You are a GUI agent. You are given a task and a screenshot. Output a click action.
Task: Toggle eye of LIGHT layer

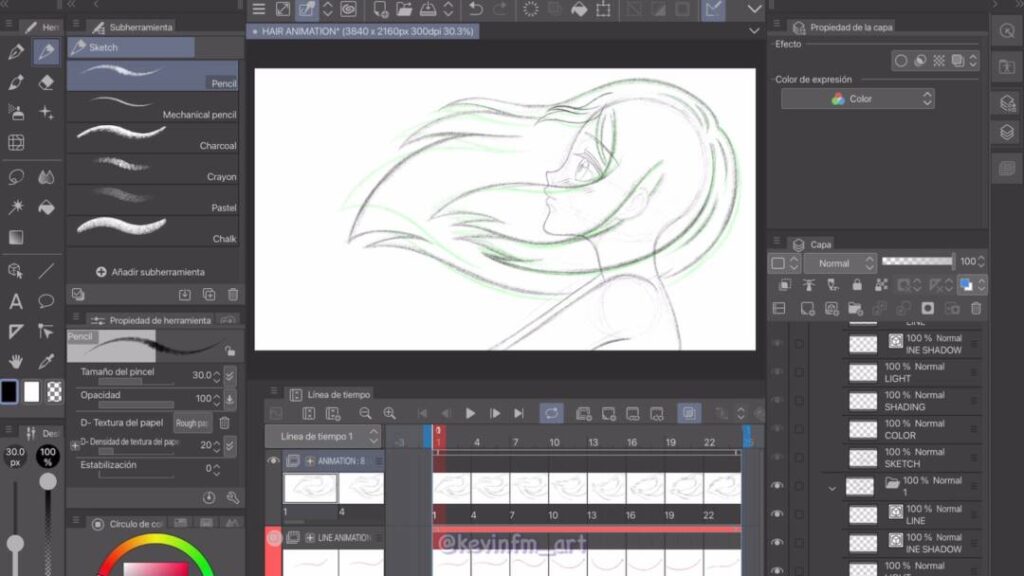point(776,372)
